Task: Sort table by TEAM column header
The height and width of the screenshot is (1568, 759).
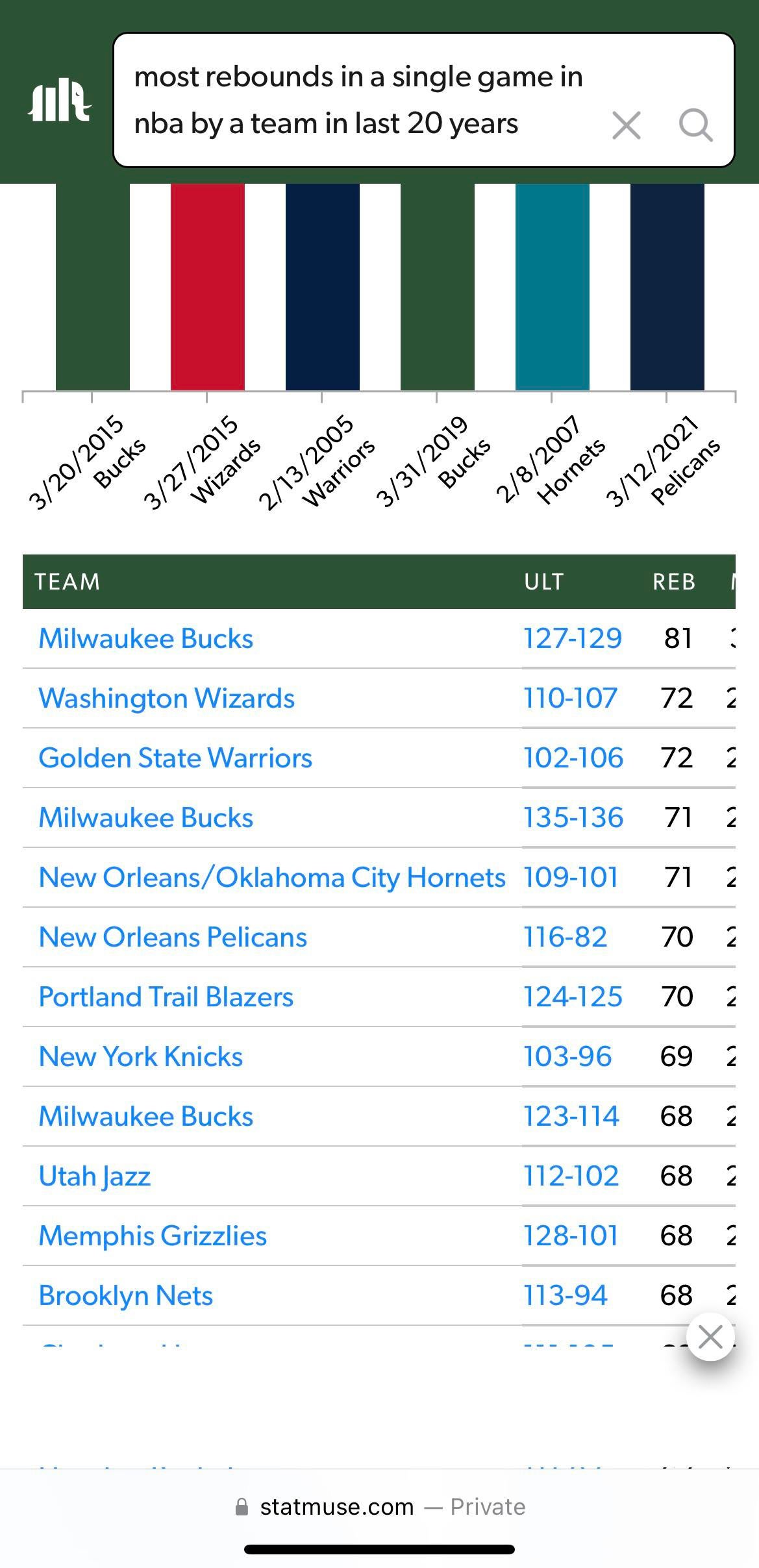Action: (x=68, y=582)
